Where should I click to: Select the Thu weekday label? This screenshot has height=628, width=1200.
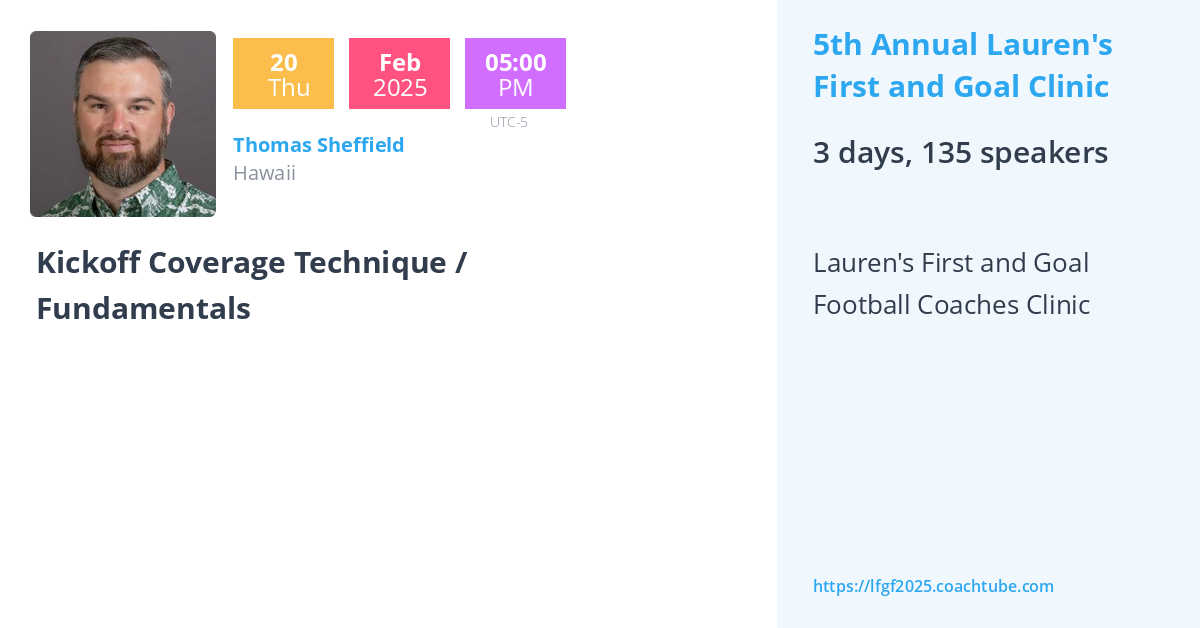(289, 88)
